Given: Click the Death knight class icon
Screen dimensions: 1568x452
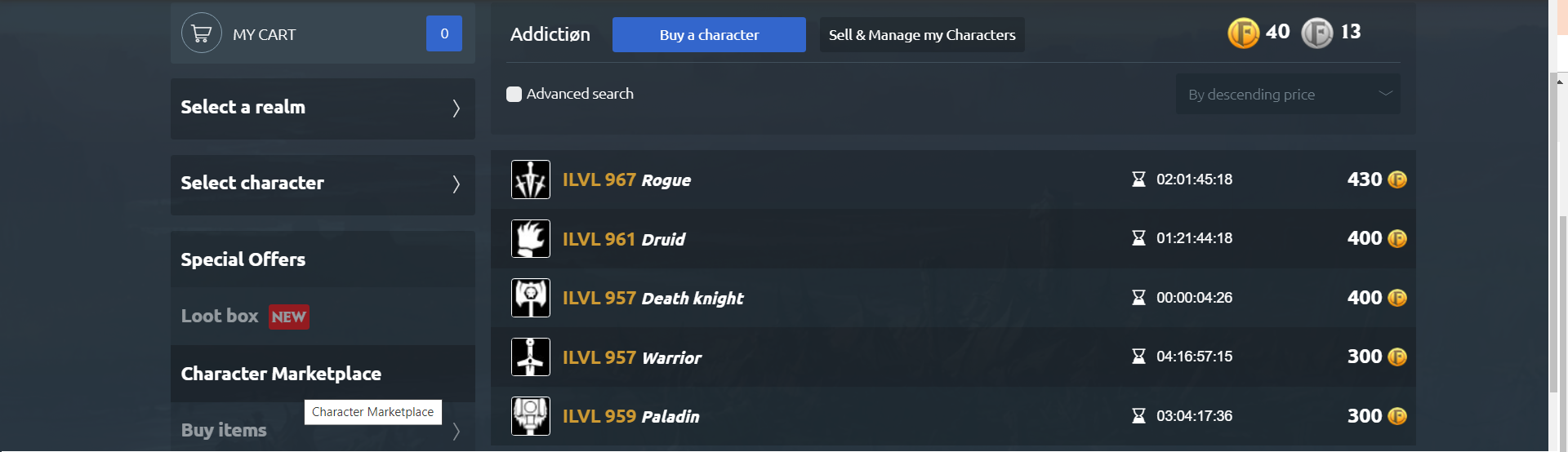Looking at the screenshot, I should point(531,298).
